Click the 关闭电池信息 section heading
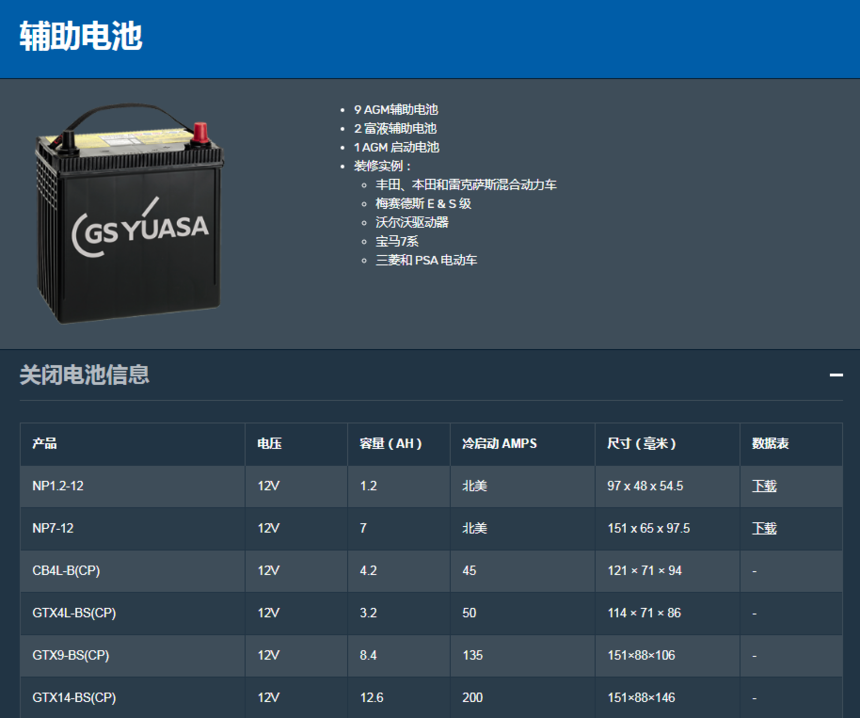Image resolution: width=860 pixels, height=718 pixels. pyautogui.click(x=84, y=375)
